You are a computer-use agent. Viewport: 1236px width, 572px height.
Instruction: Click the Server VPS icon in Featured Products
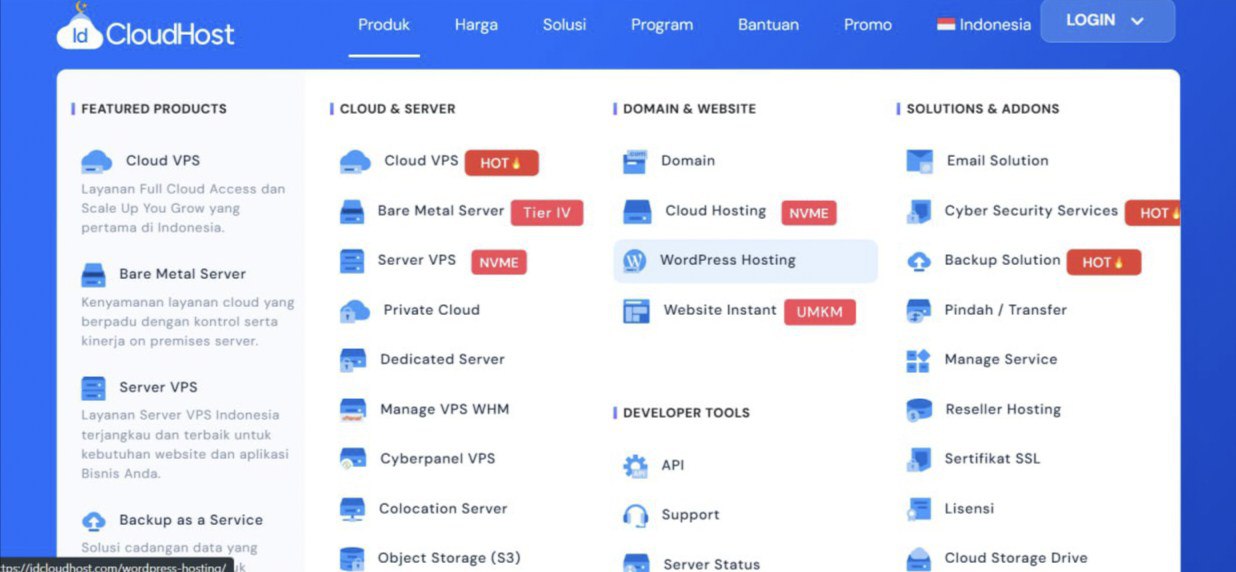tap(93, 388)
